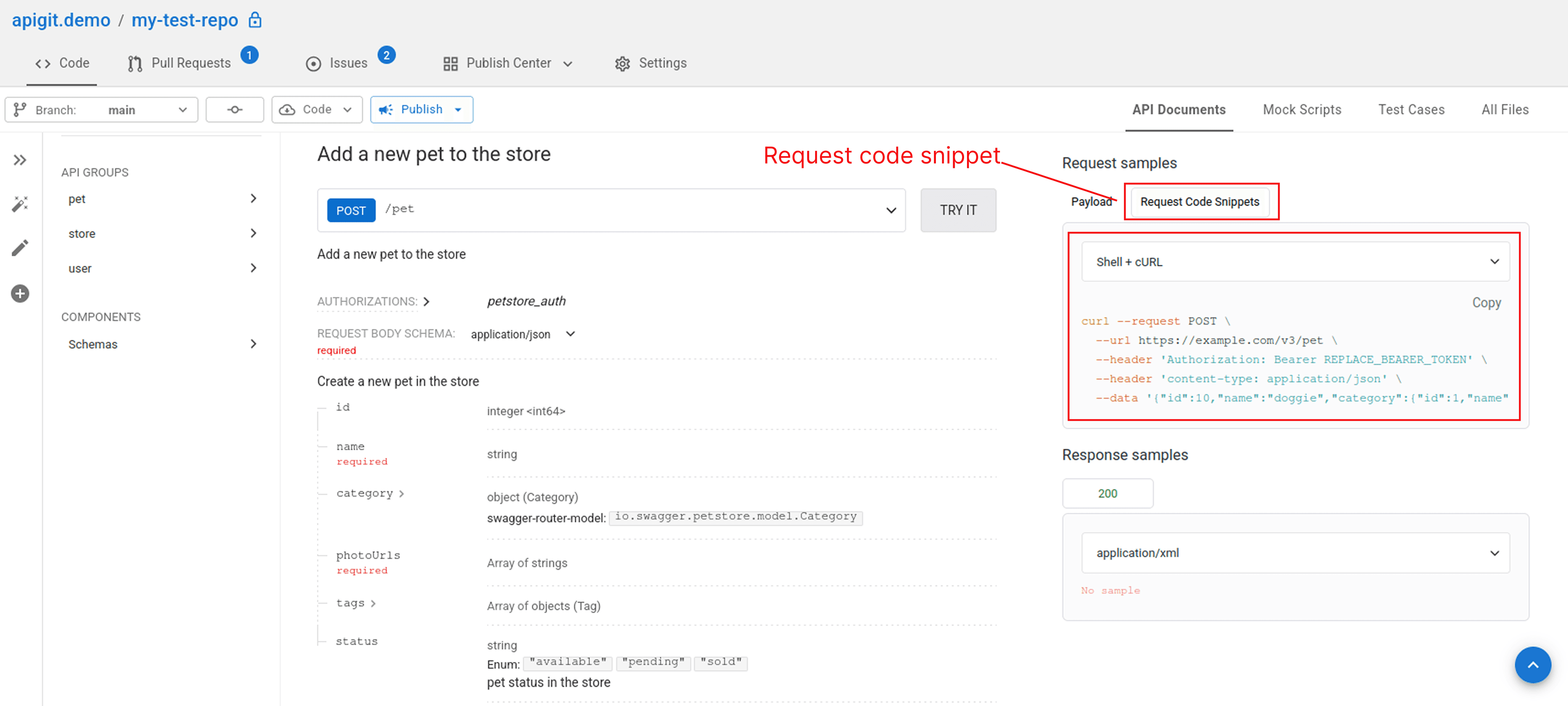
Task: Click the Pull Requests branch icon
Action: pyautogui.click(x=135, y=63)
